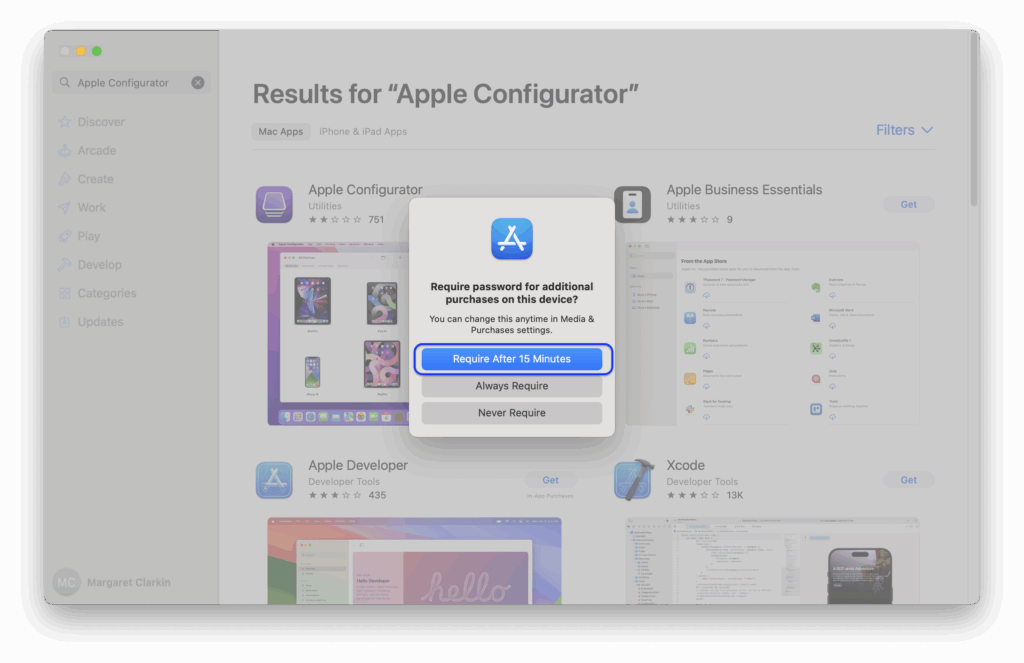Click the green zoom window button
1024x663 pixels.
[97, 51]
